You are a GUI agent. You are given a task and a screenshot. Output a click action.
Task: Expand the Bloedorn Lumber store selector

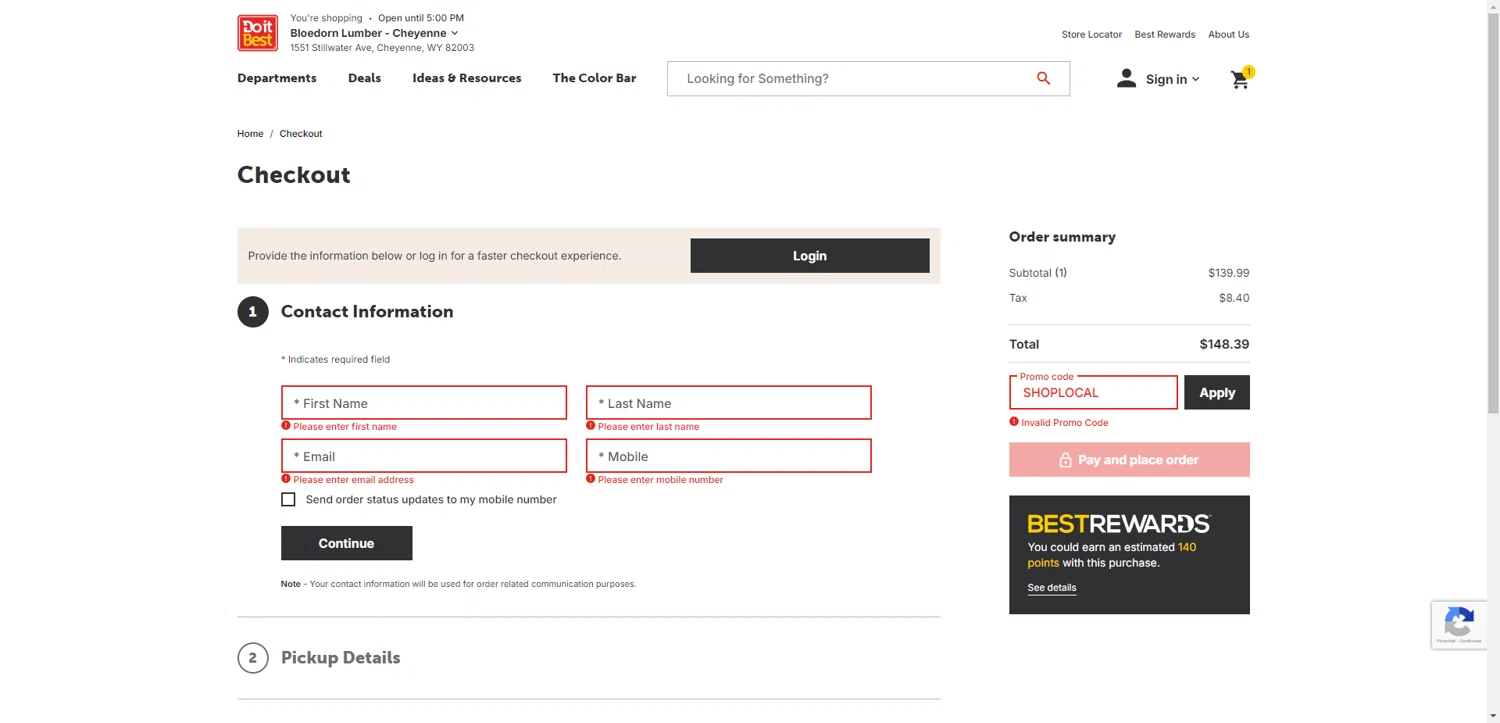point(374,33)
